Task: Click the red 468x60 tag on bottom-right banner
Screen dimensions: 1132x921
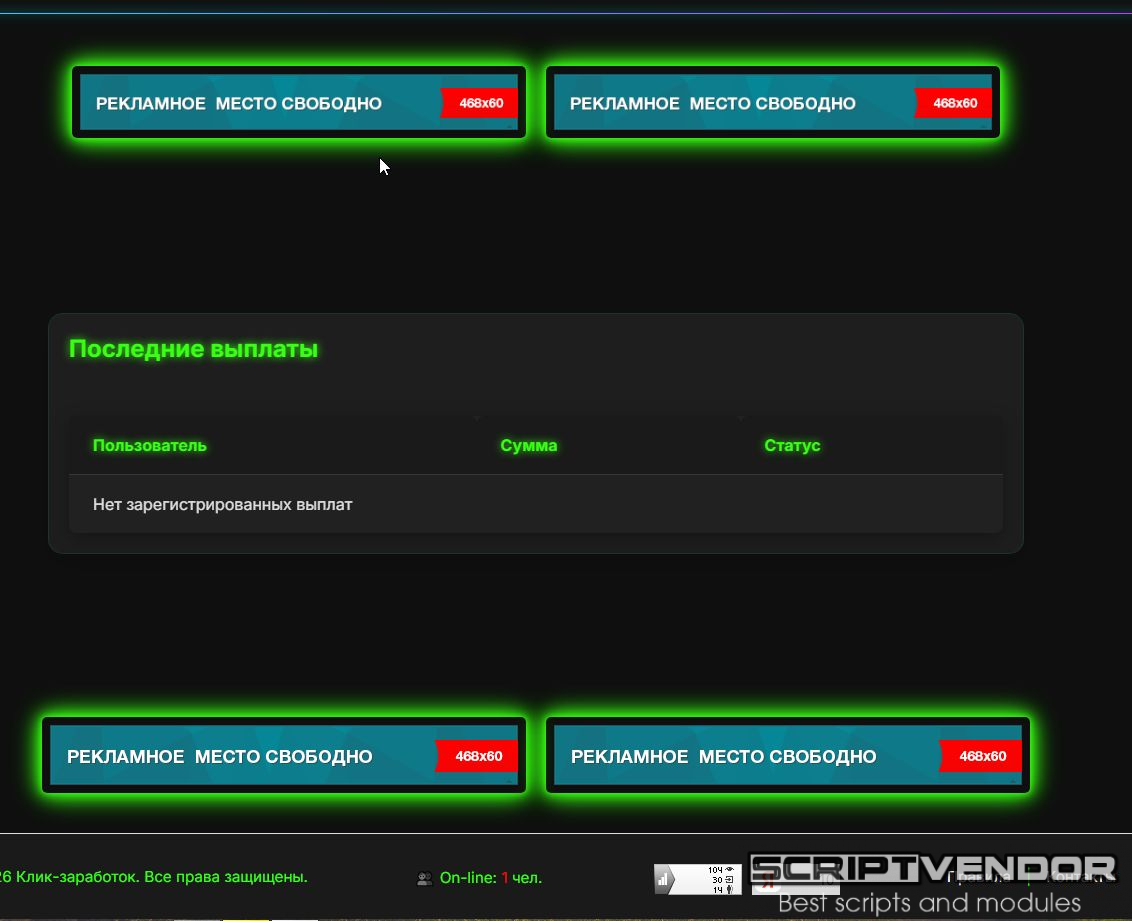Action: tap(981, 756)
